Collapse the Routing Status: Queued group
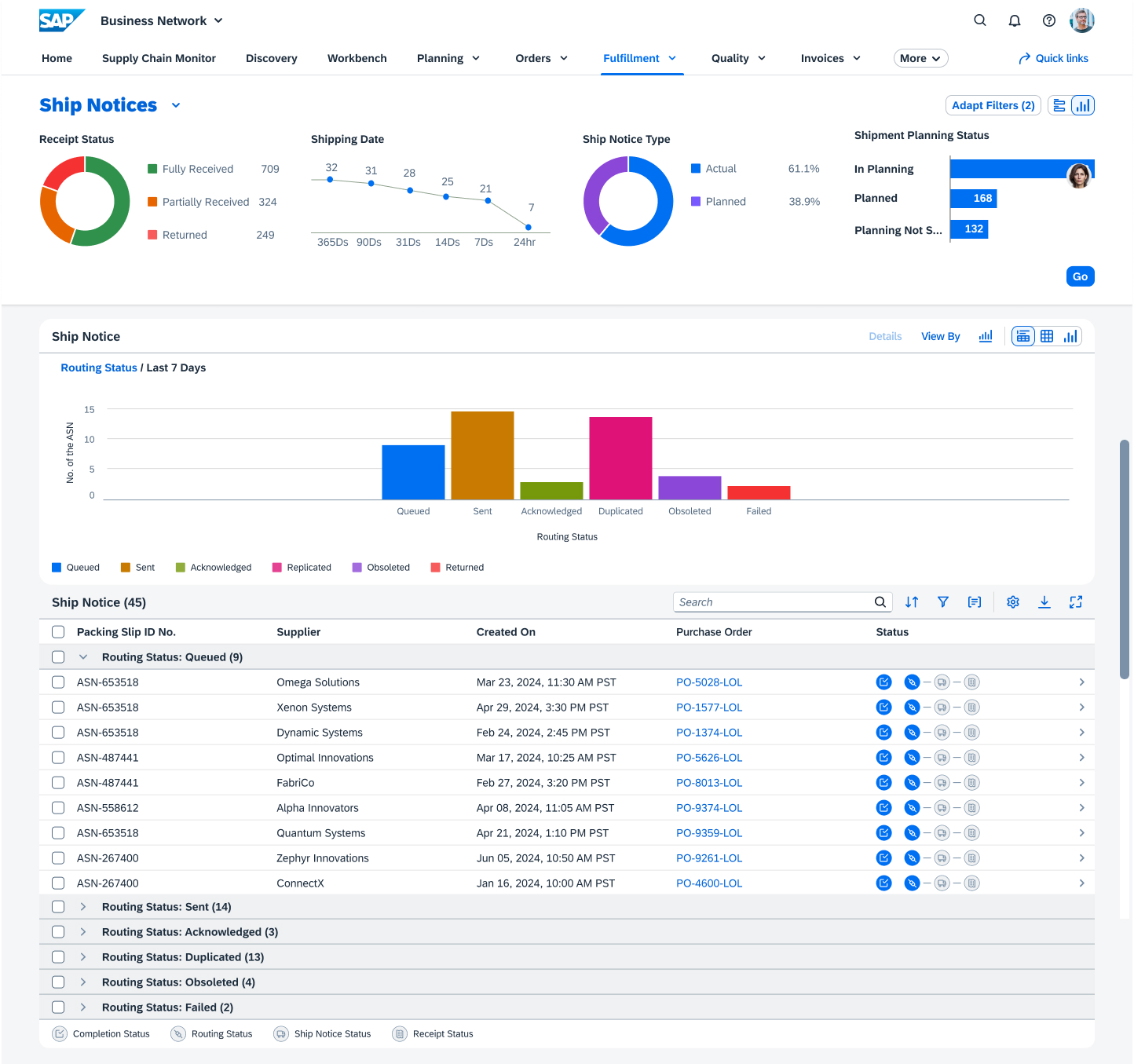Image resolution: width=1134 pixels, height=1064 pixels. (x=83, y=657)
